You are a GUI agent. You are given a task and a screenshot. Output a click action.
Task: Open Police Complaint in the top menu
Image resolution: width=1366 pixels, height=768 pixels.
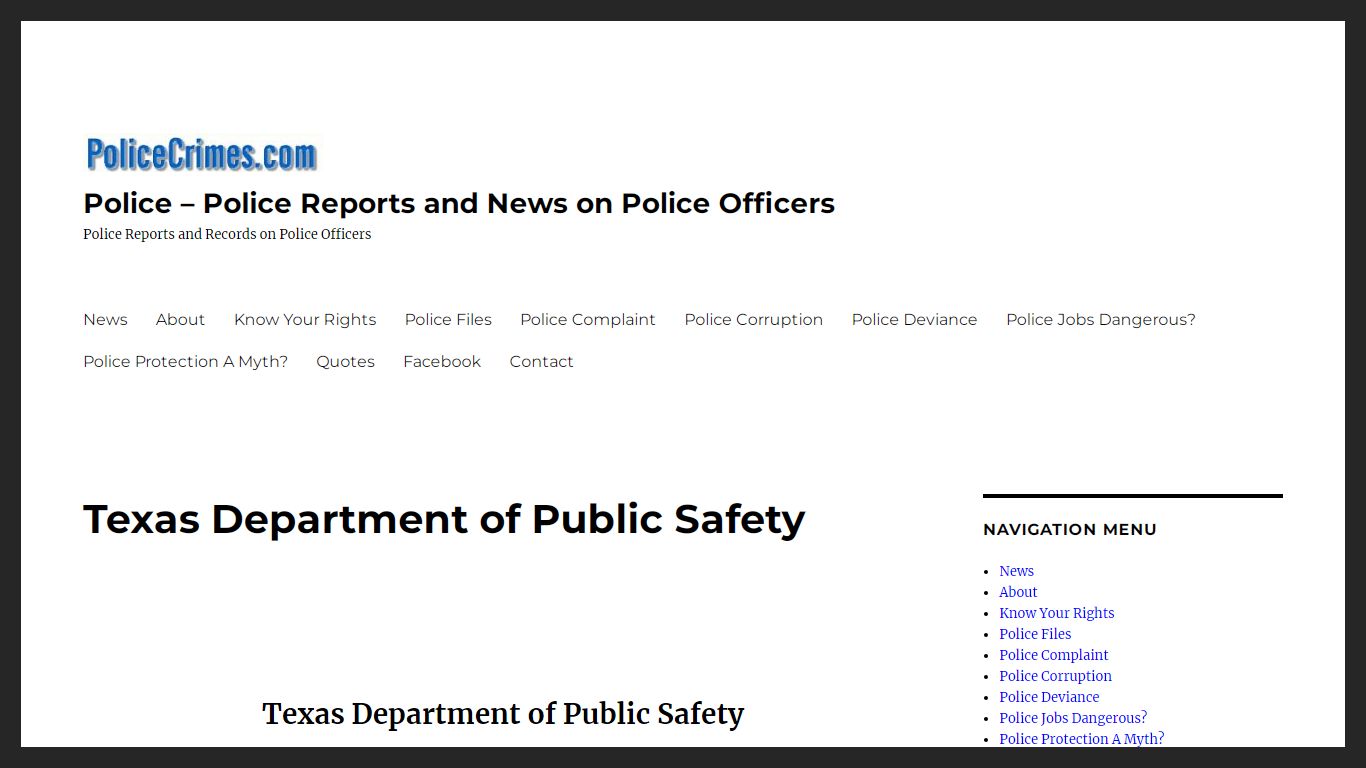pos(588,319)
